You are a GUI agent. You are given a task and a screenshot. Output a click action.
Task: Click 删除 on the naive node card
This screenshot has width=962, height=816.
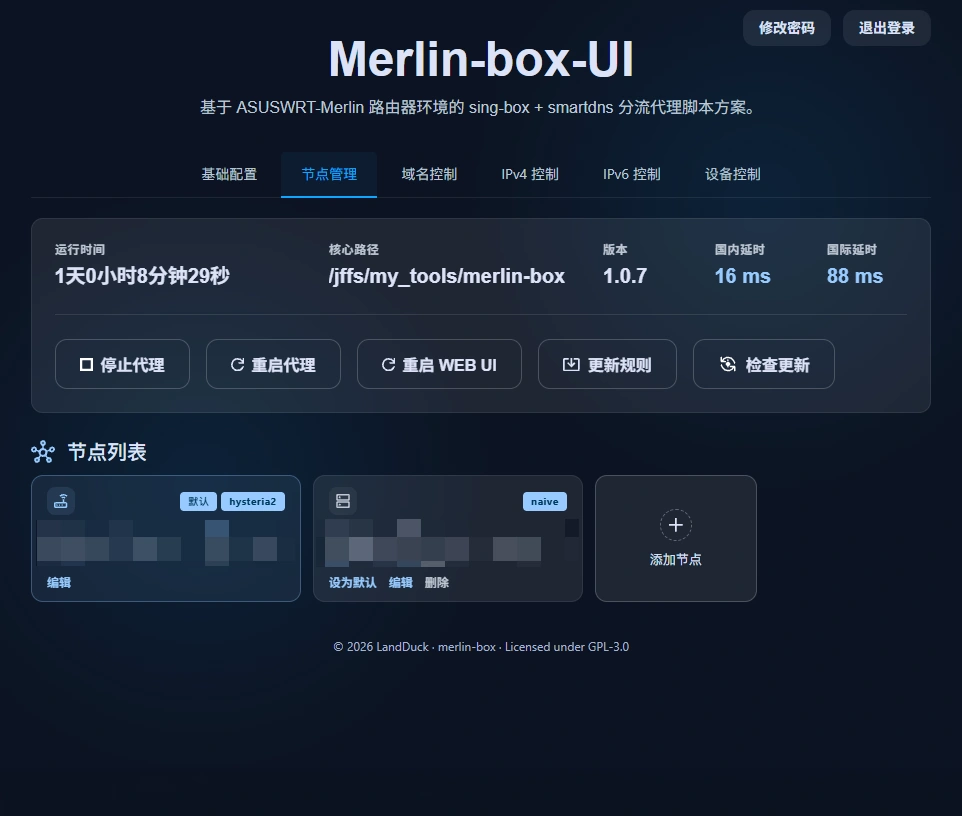437,582
